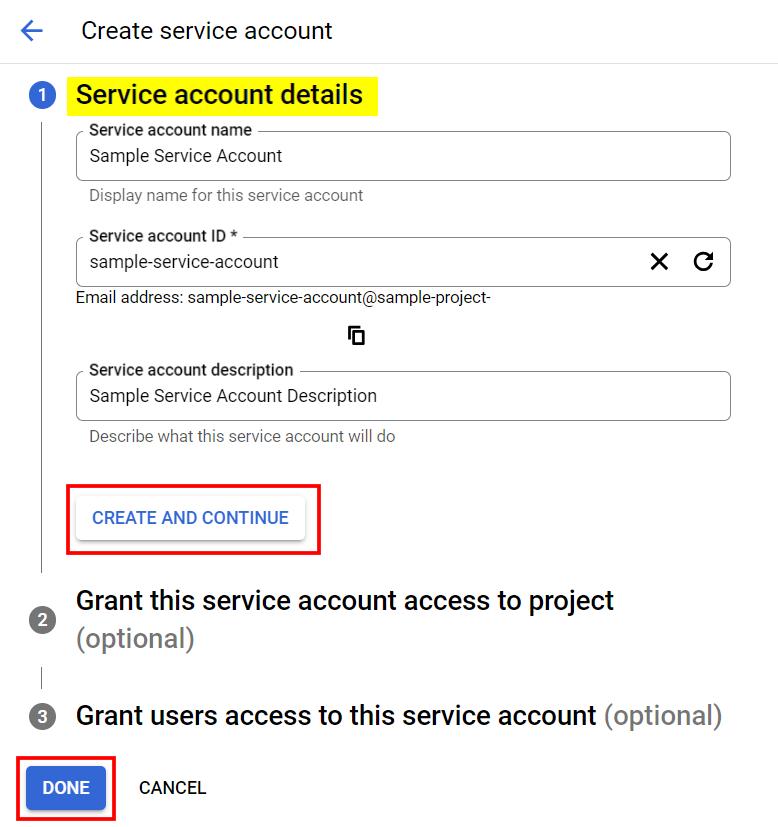Click the blue Done button
The width and height of the screenshot is (778, 827).
pyautogui.click(x=66, y=788)
